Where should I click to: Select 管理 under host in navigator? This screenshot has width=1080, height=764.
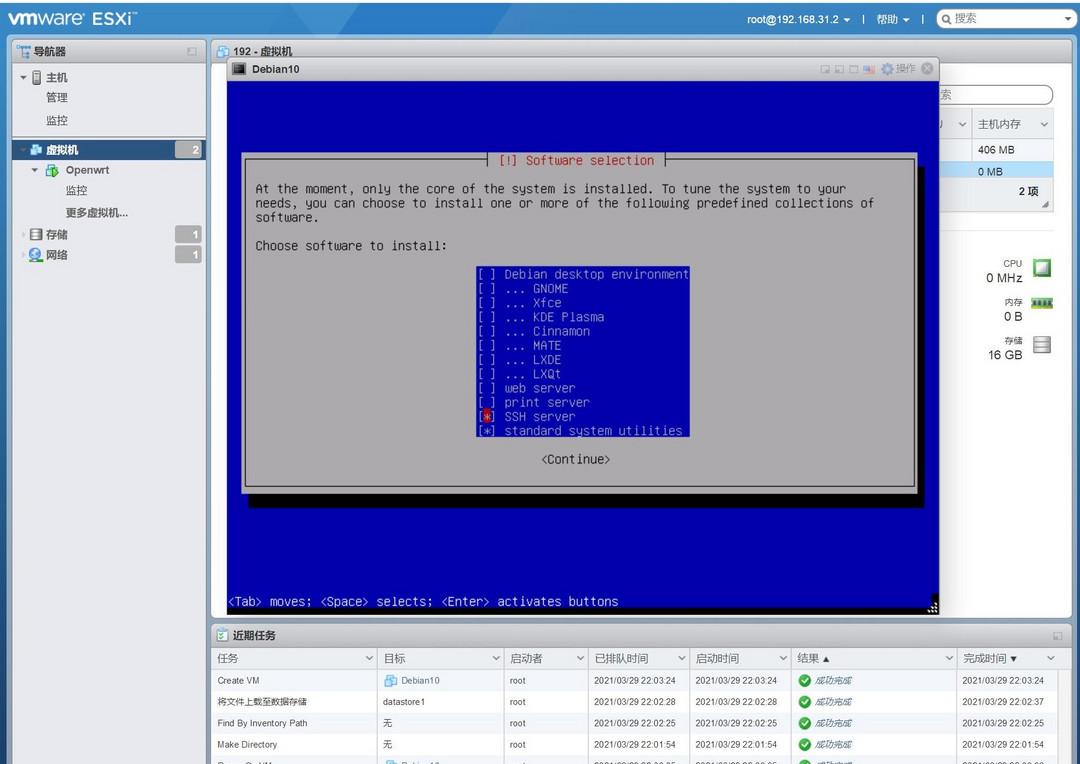coord(57,98)
